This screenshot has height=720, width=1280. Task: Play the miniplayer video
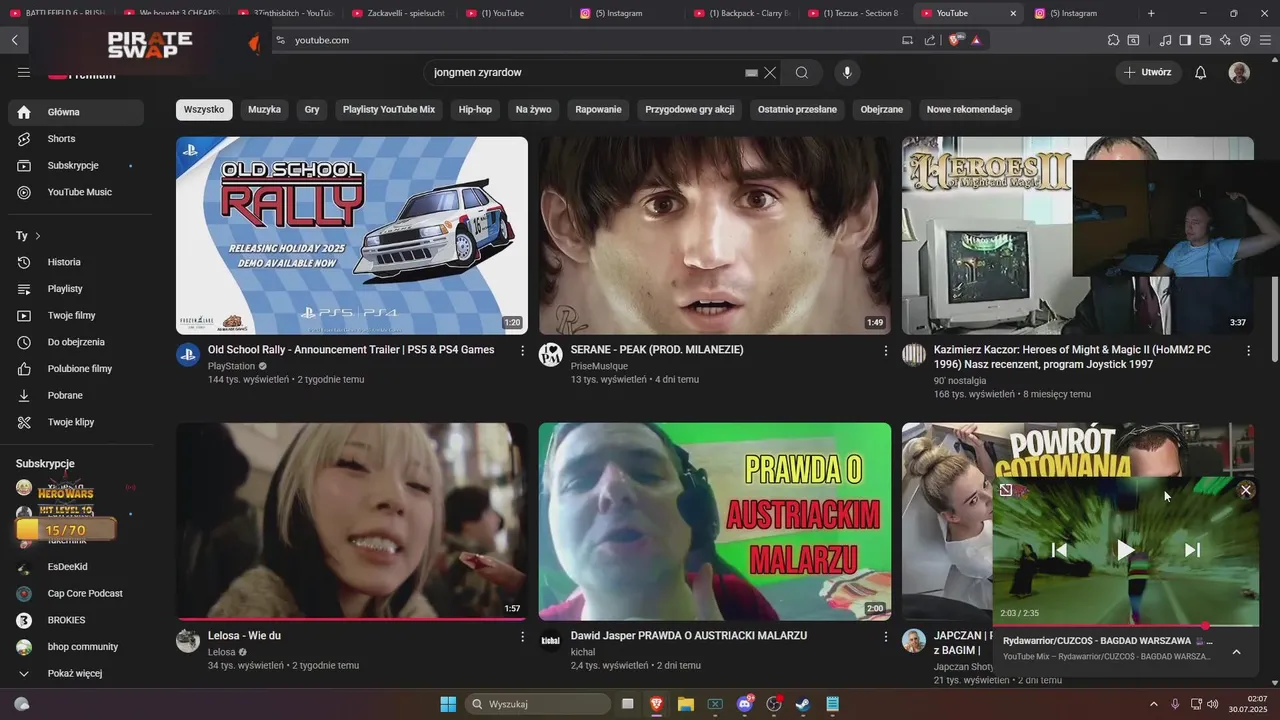pyautogui.click(x=1126, y=550)
